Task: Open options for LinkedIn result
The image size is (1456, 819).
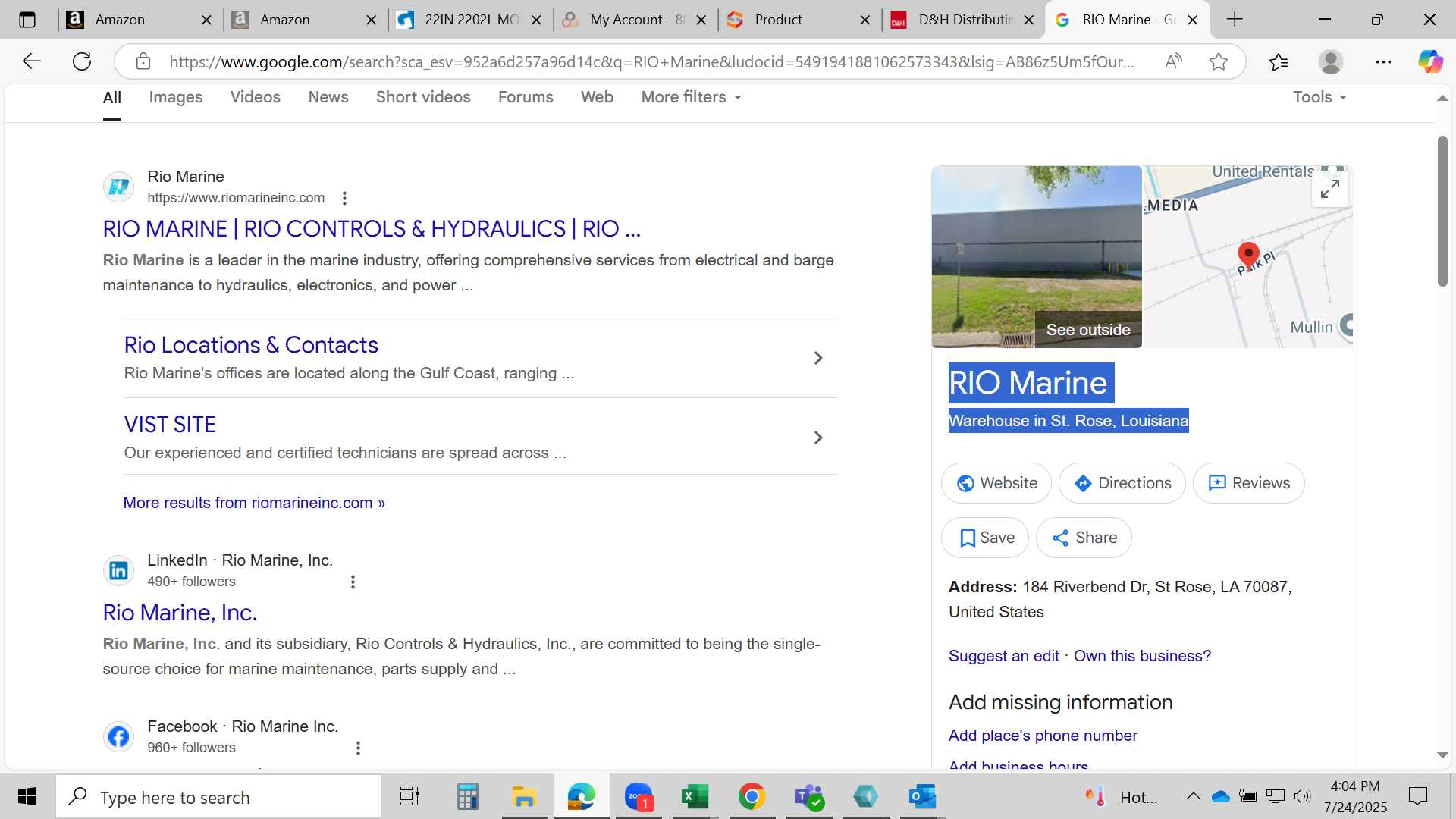Action: point(353,582)
